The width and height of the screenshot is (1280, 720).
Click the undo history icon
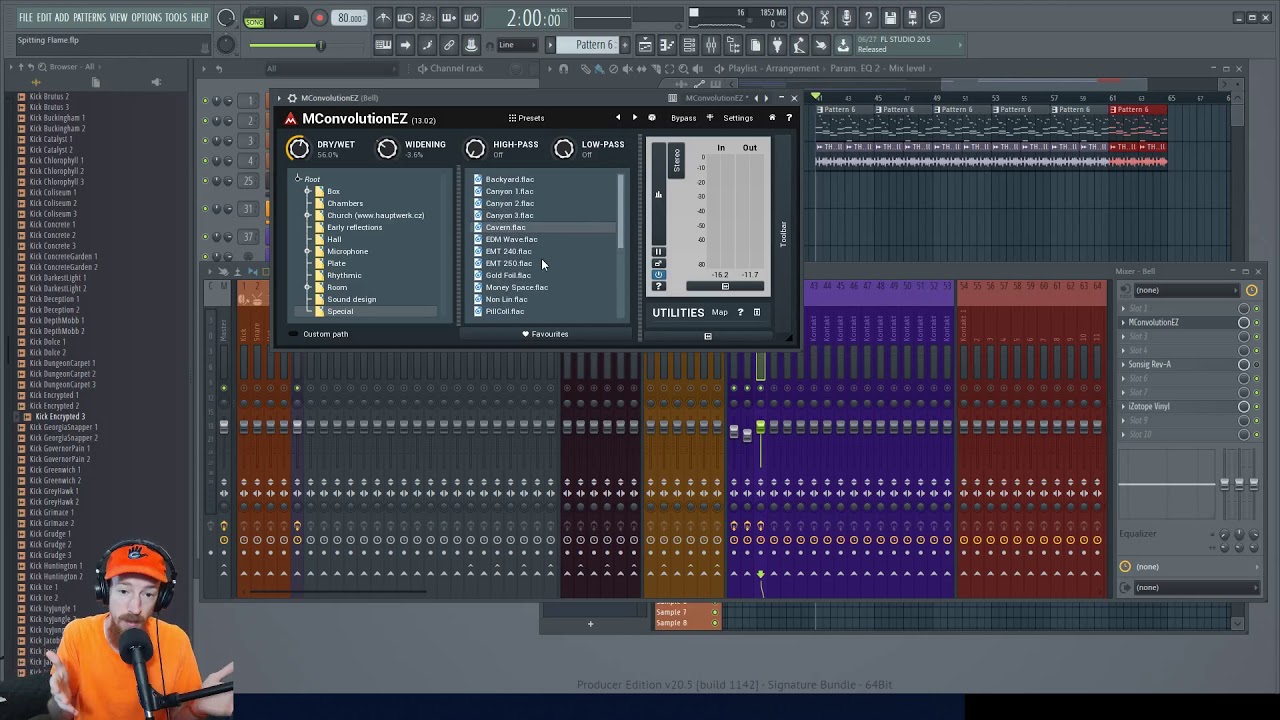(802, 18)
